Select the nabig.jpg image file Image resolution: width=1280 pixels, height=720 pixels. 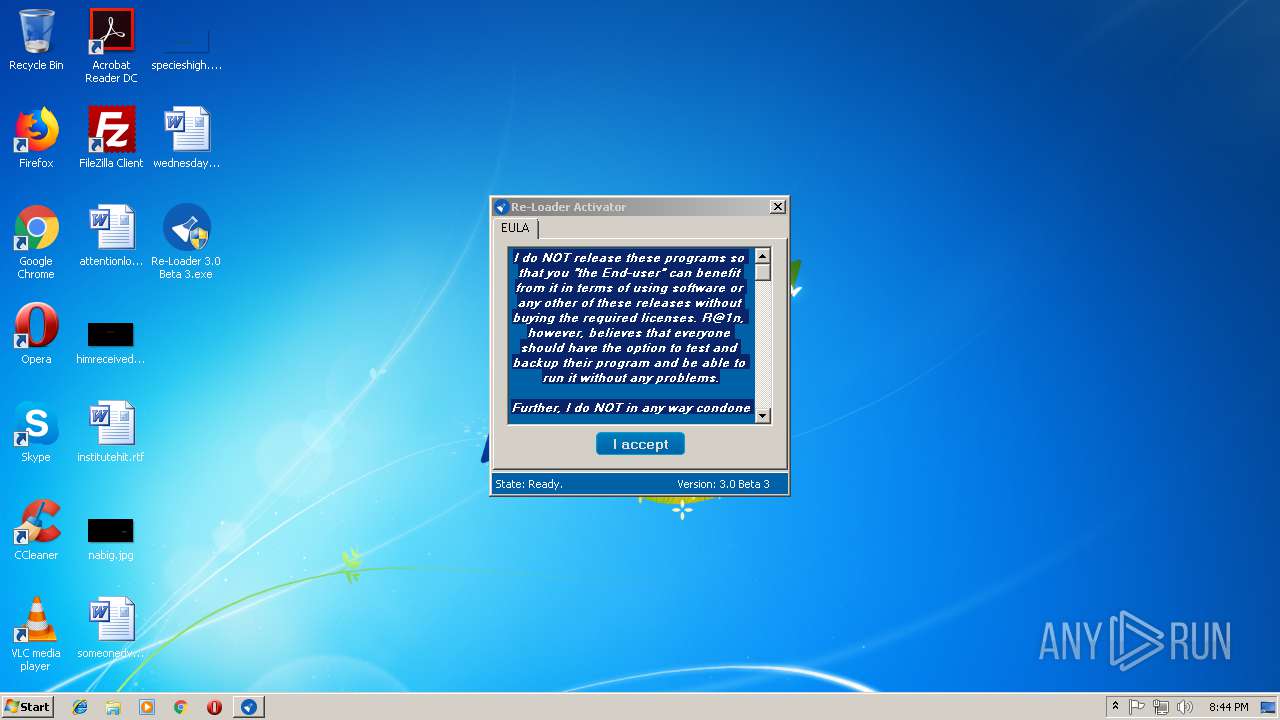111,538
